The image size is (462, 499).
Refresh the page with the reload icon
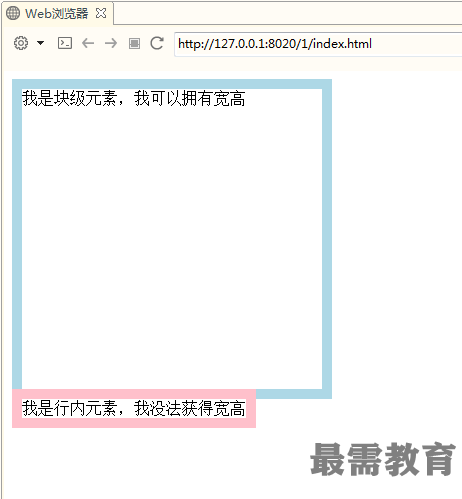tap(157, 43)
